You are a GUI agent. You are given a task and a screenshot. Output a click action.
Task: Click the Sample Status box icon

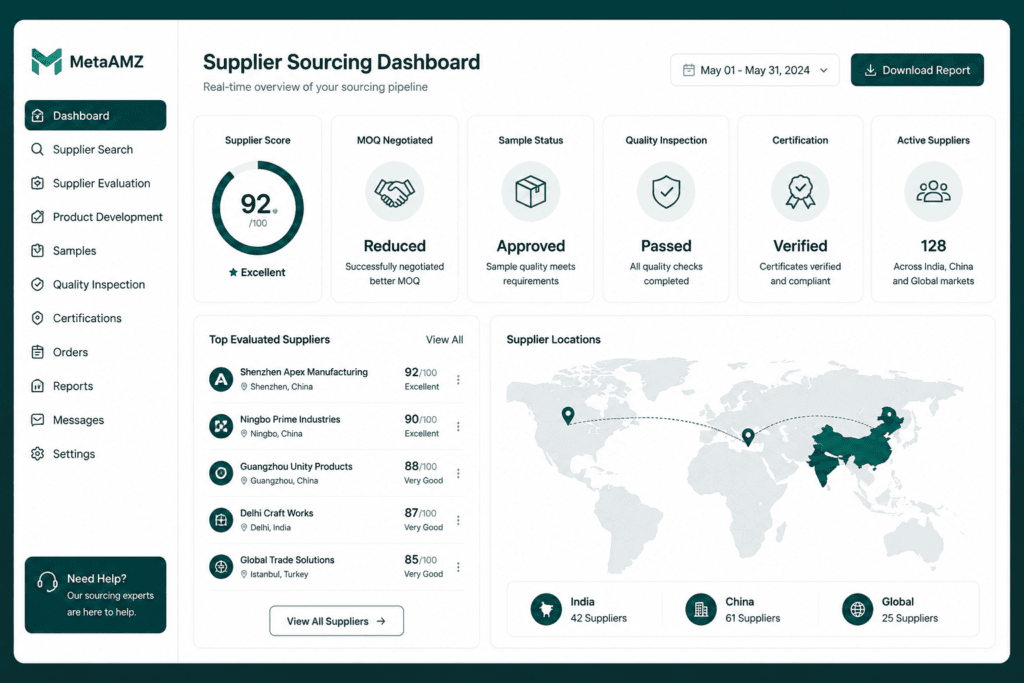click(x=530, y=192)
